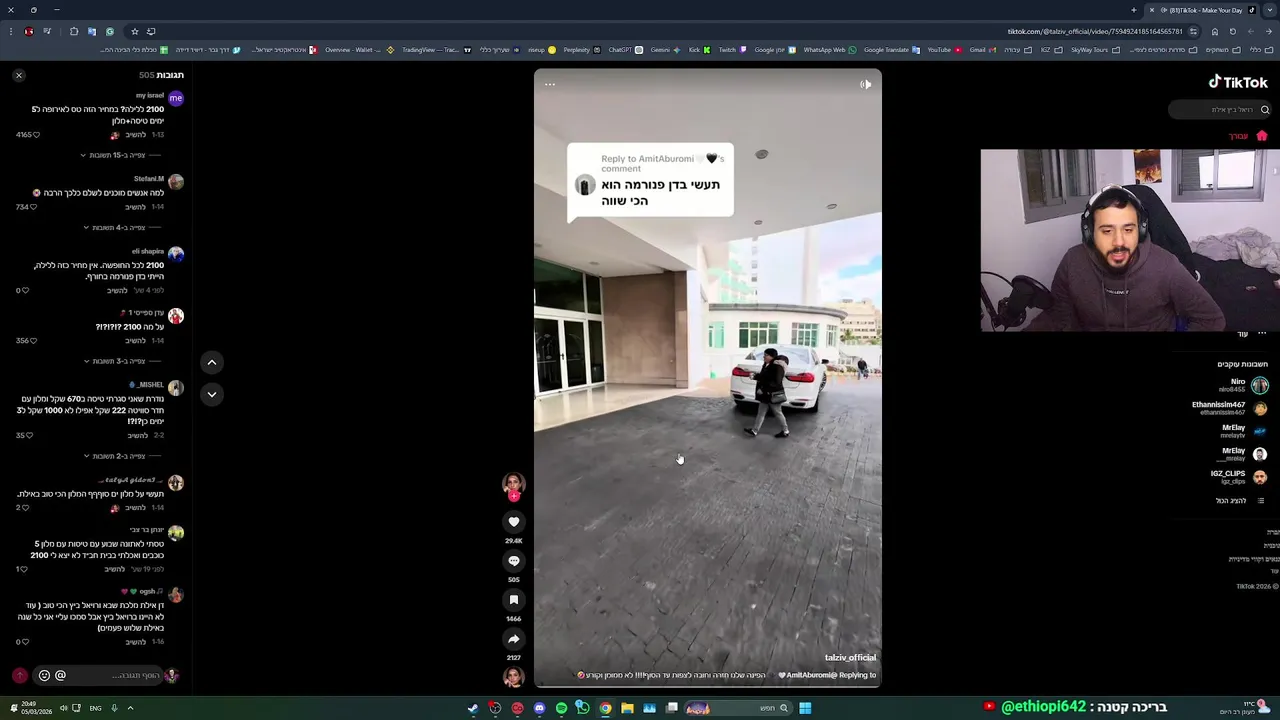Open comments via the speech bubble icon
Viewport: 1280px width, 720px height.
point(514,561)
